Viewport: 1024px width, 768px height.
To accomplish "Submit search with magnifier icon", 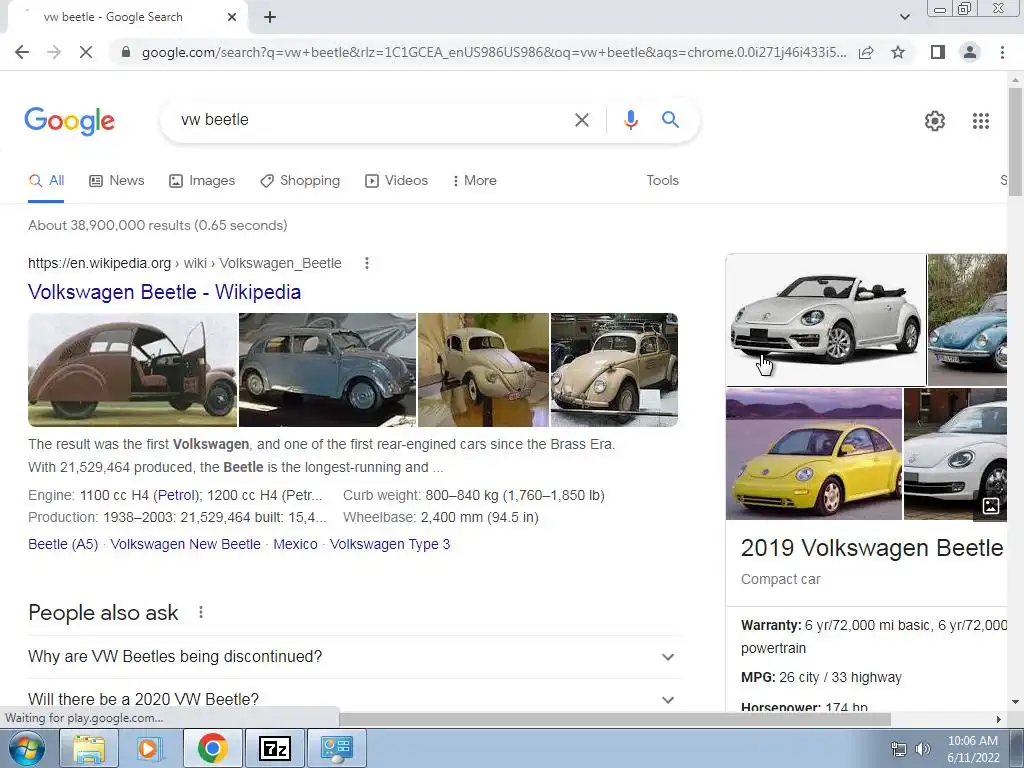I will (x=670, y=120).
